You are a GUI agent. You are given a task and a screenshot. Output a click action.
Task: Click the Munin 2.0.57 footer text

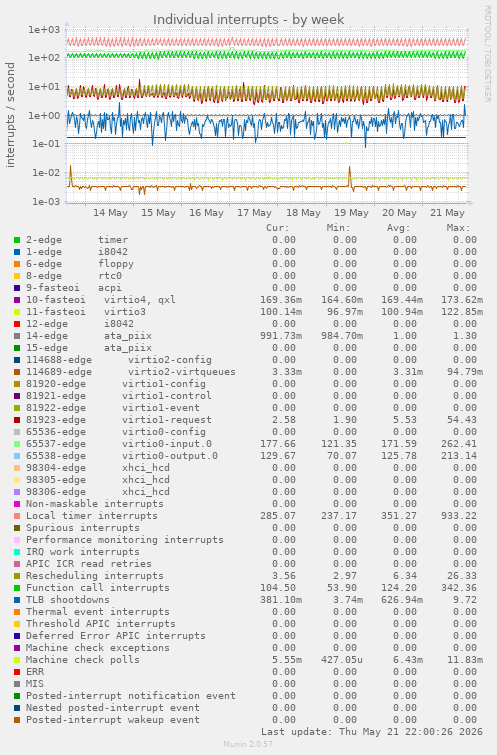[248, 744]
